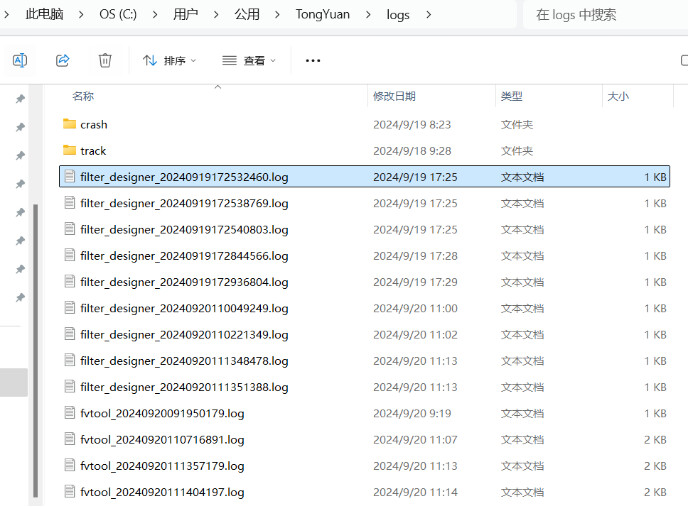Select filter_designer_20240920110049249.log file icon
Viewport: 688px width, 507px height.
[x=69, y=308]
